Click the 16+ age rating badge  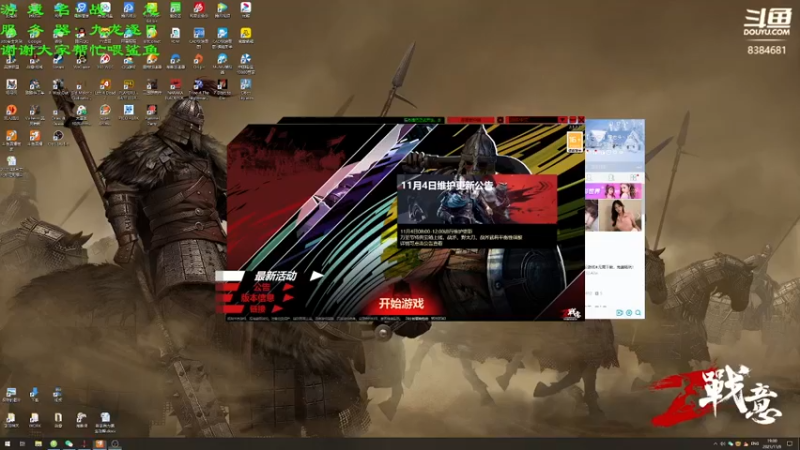pyautogui.click(x=575, y=141)
